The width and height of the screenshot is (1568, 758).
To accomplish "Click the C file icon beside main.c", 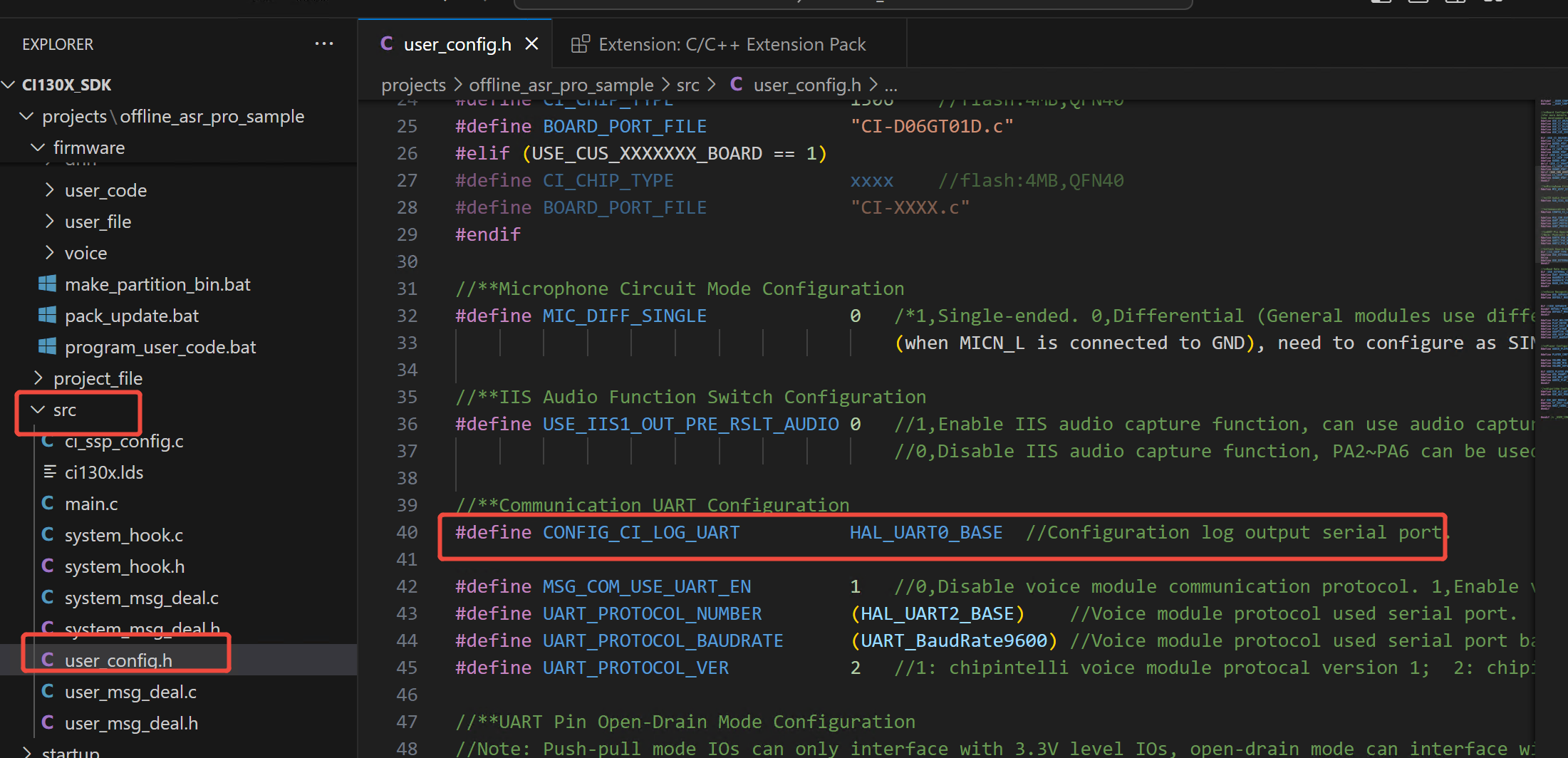I will click(x=47, y=503).
